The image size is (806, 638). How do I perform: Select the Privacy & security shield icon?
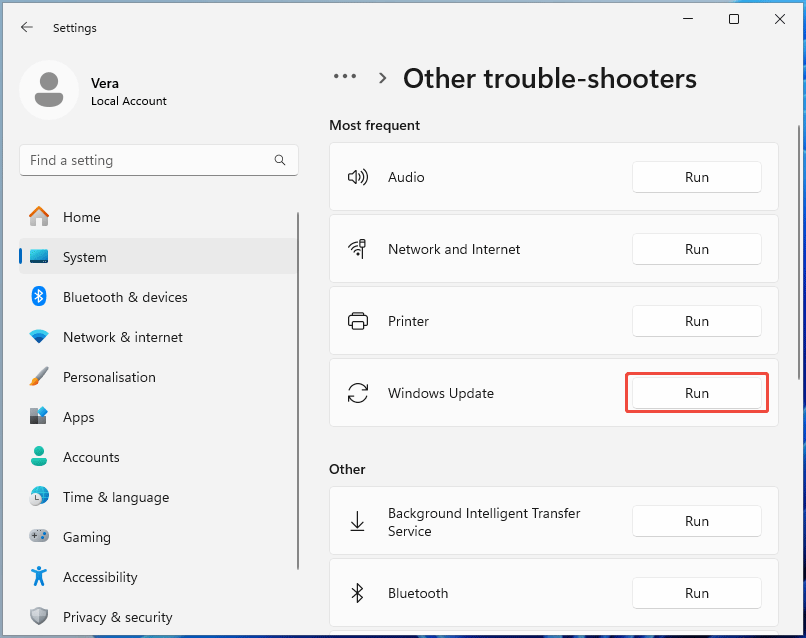point(38,617)
